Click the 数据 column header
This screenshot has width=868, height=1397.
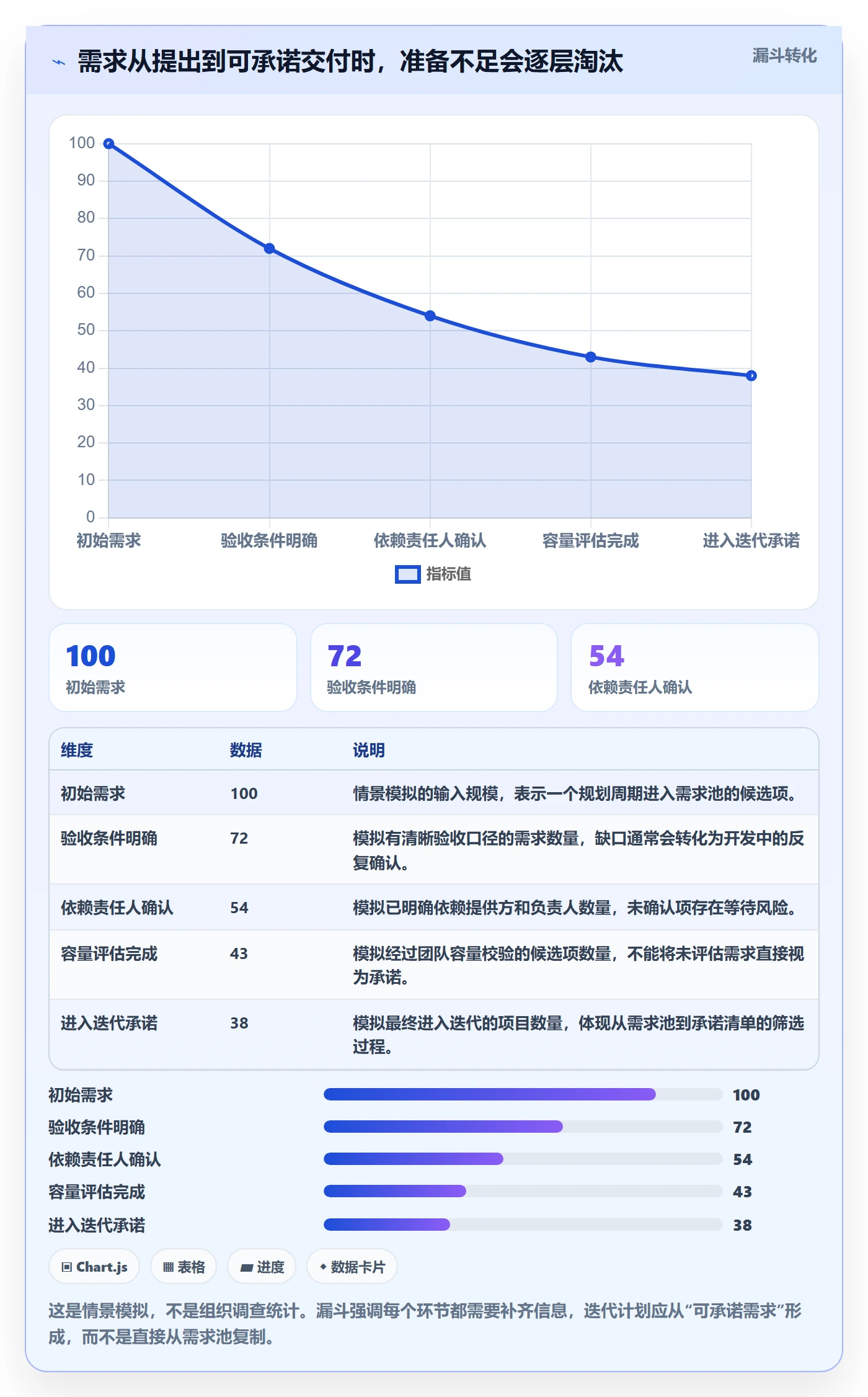pos(246,751)
